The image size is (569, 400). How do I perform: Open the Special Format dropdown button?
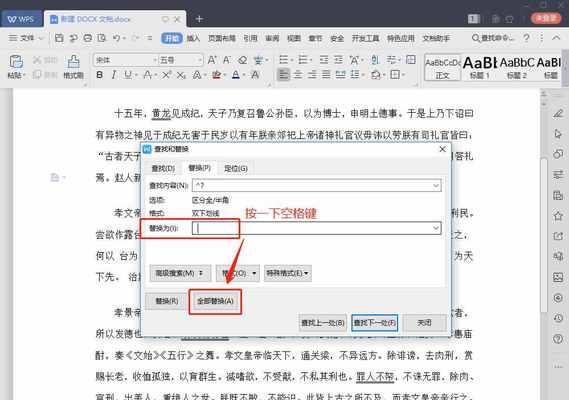tap(287, 273)
